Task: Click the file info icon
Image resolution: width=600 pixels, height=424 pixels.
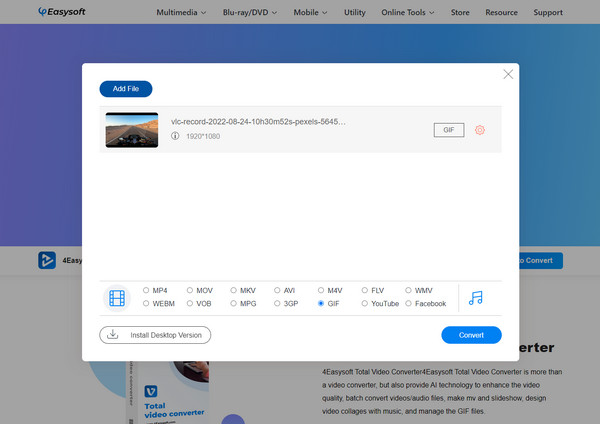Action: [x=175, y=136]
